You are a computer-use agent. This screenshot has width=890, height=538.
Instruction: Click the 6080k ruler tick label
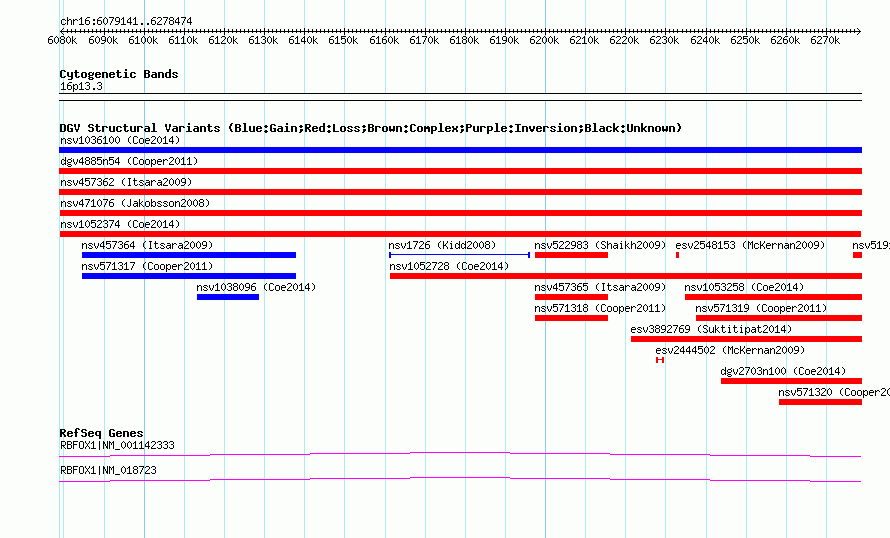[x=62, y=40]
